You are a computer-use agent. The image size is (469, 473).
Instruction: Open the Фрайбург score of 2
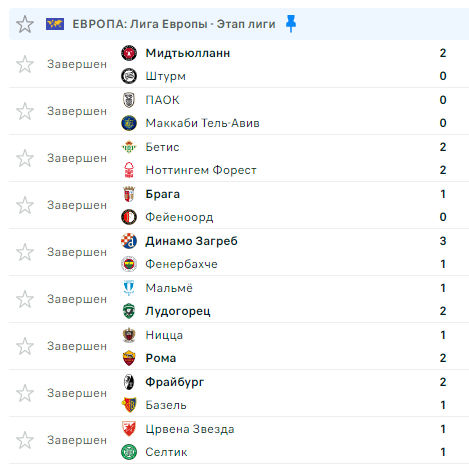click(x=443, y=382)
